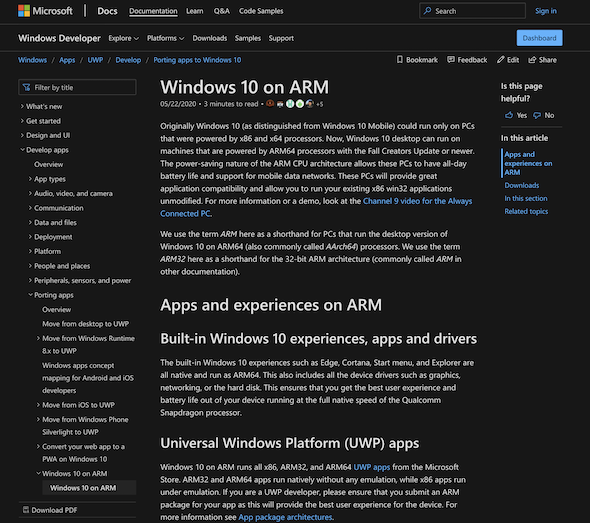The height and width of the screenshot is (523, 590).
Task: Click the Share icon
Action: point(532,60)
